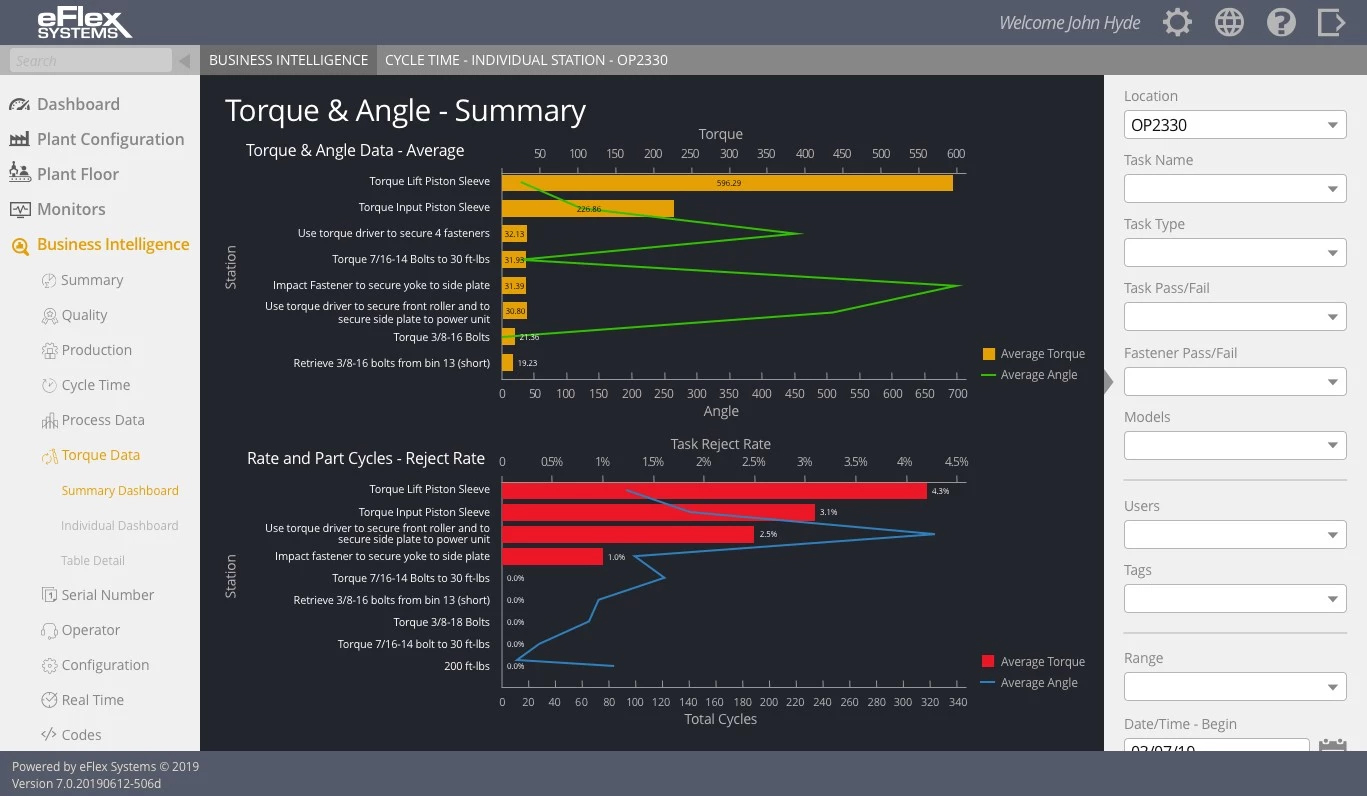Click the Summary Dashboard link
1367x796 pixels.
[119, 490]
